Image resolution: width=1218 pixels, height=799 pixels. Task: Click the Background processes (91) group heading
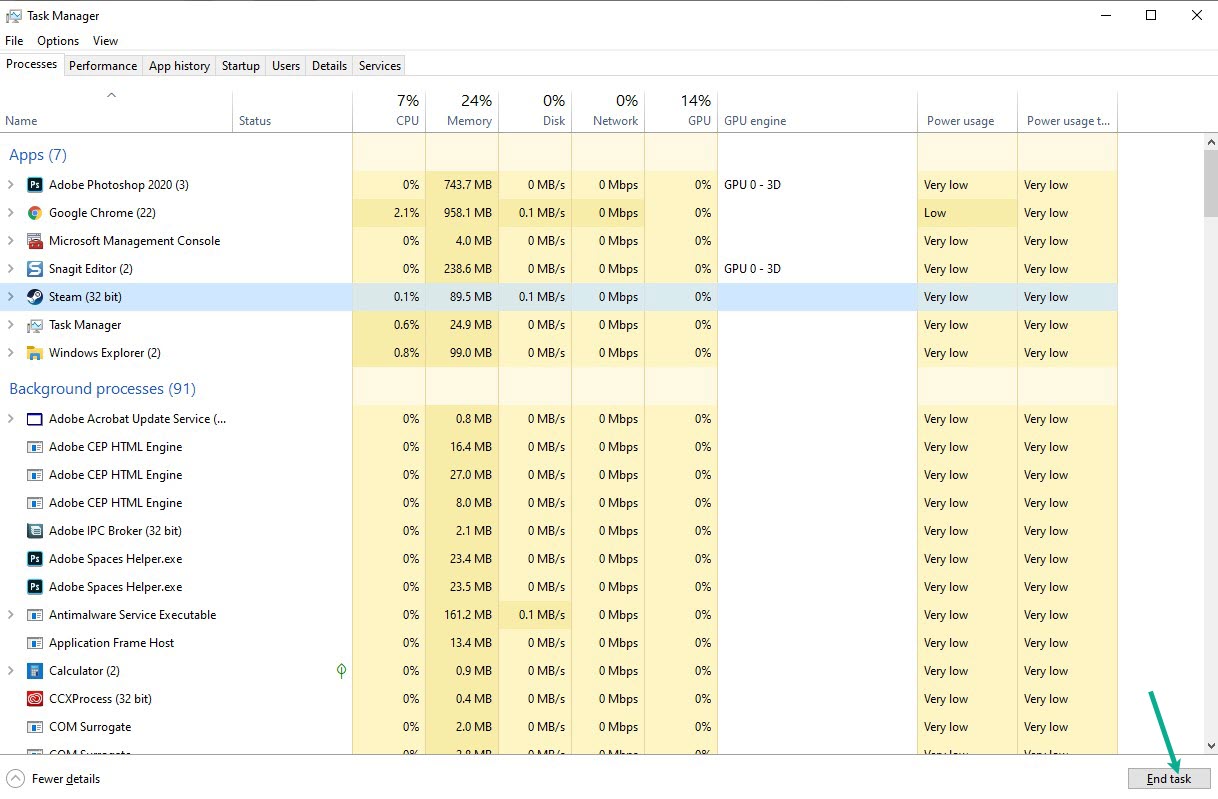pos(102,389)
